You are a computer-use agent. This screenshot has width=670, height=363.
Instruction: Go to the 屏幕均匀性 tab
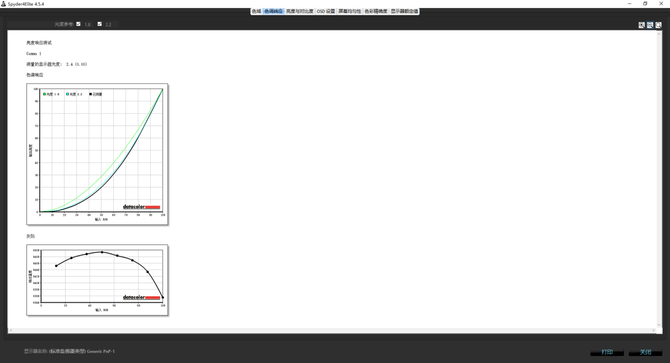point(350,11)
